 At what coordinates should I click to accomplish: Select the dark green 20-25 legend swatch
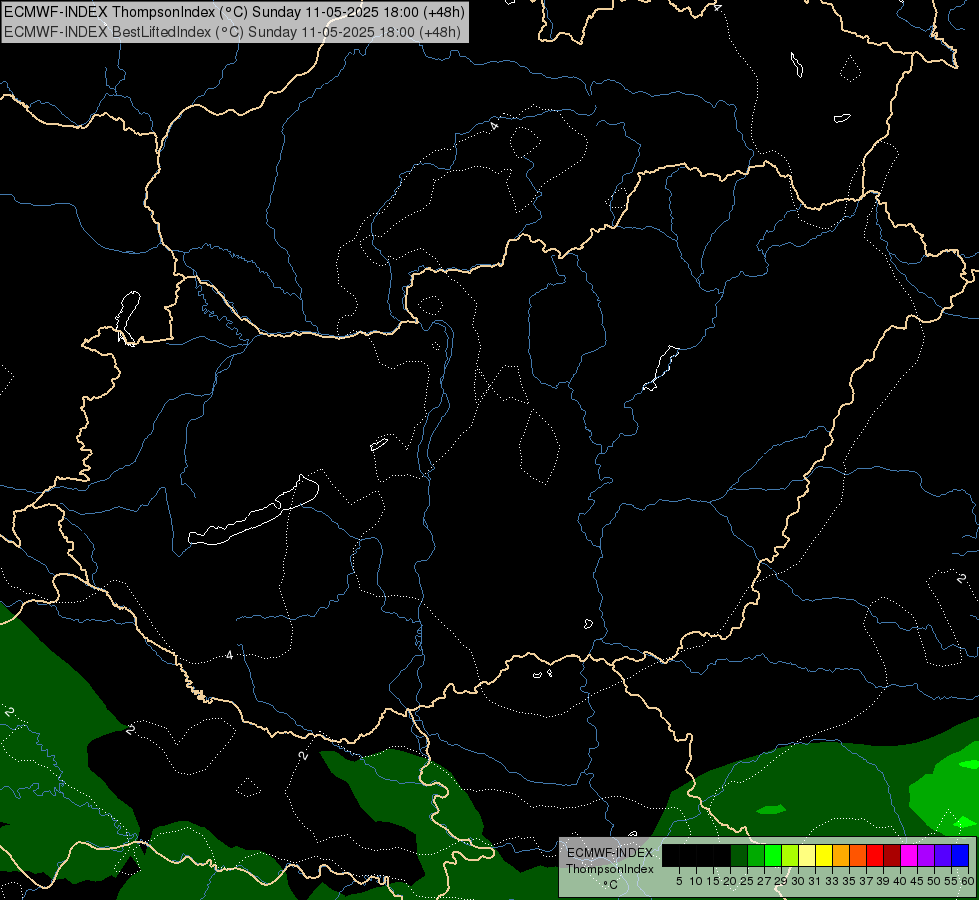tap(739, 855)
